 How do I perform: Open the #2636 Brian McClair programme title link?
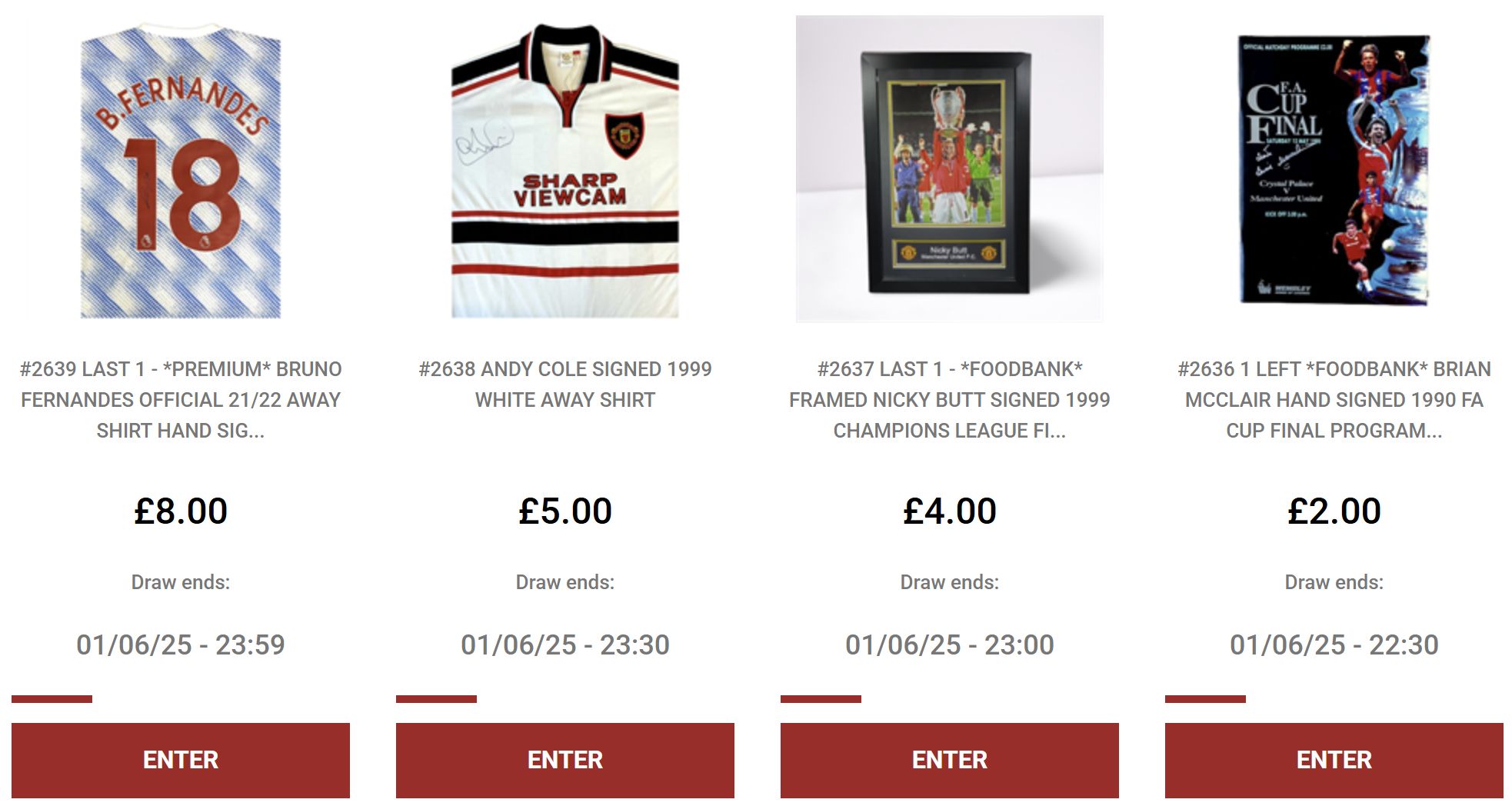(x=1334, y=400)
